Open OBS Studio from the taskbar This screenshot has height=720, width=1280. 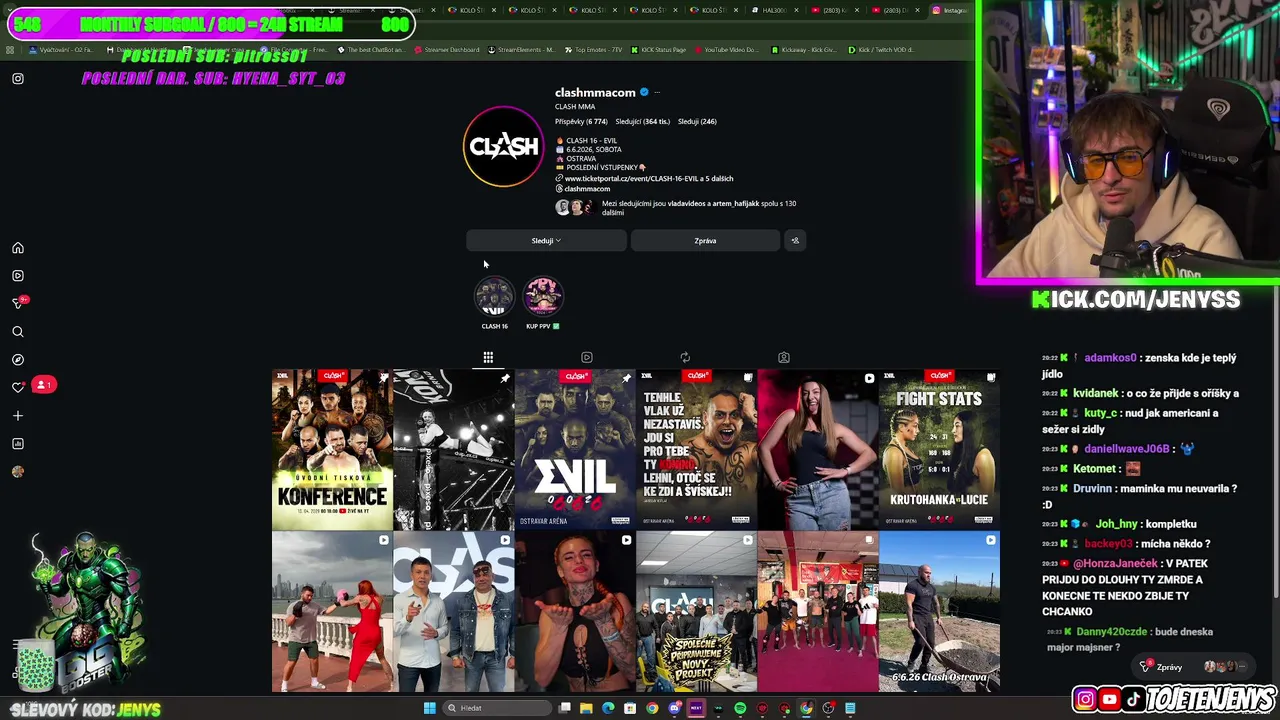(828, 708)
